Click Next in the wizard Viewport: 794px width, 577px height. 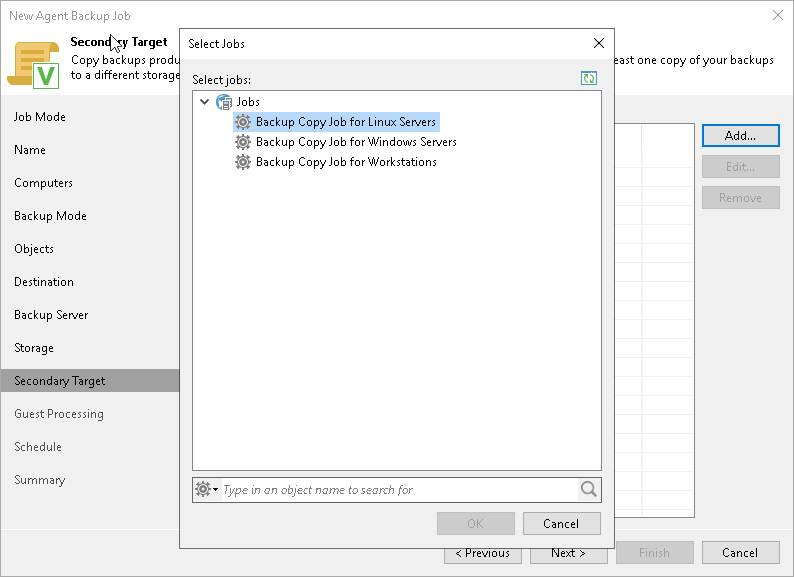[569, 553]
